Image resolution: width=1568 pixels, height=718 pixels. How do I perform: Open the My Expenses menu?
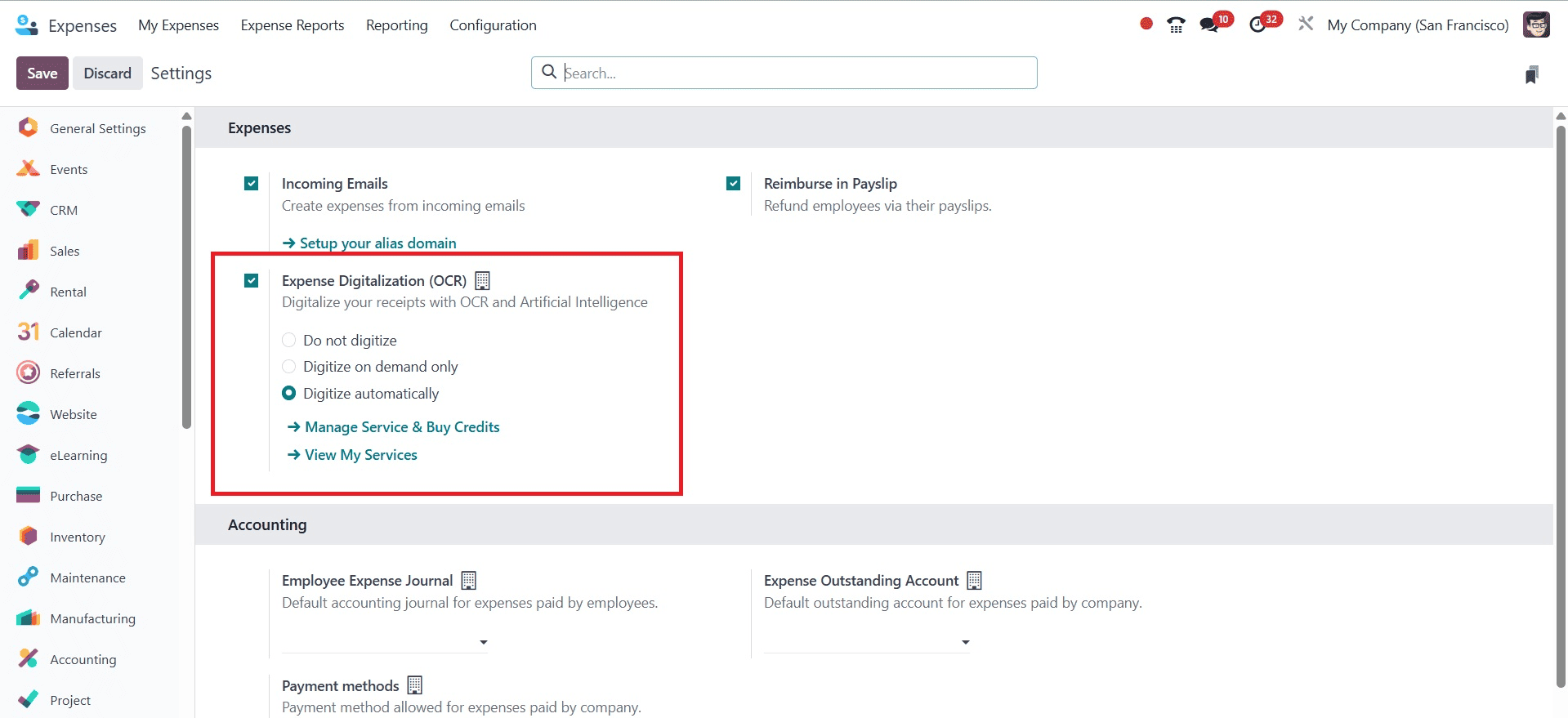(x=178, y=25)
